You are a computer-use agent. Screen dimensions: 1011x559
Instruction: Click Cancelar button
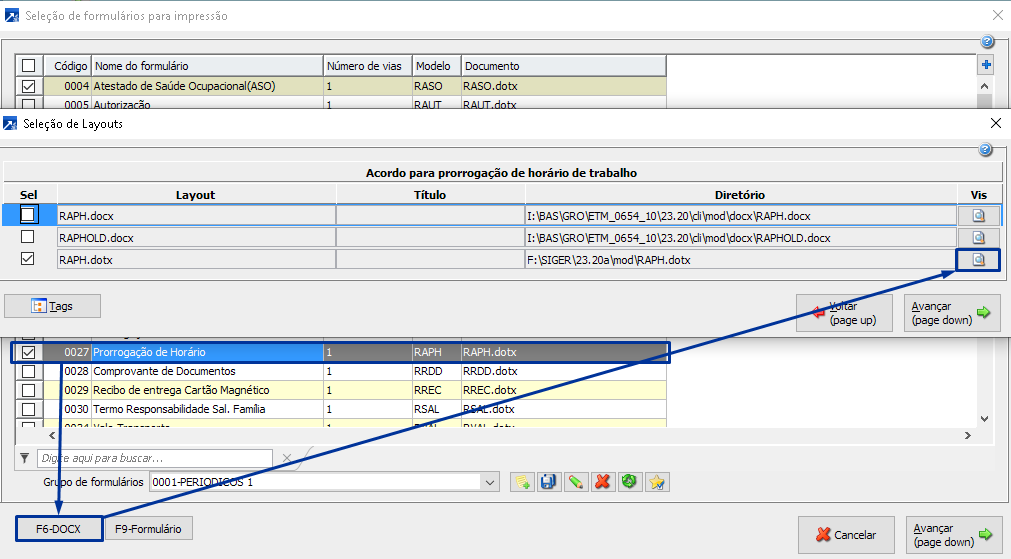pyautogui.click(x=846, y=535)
